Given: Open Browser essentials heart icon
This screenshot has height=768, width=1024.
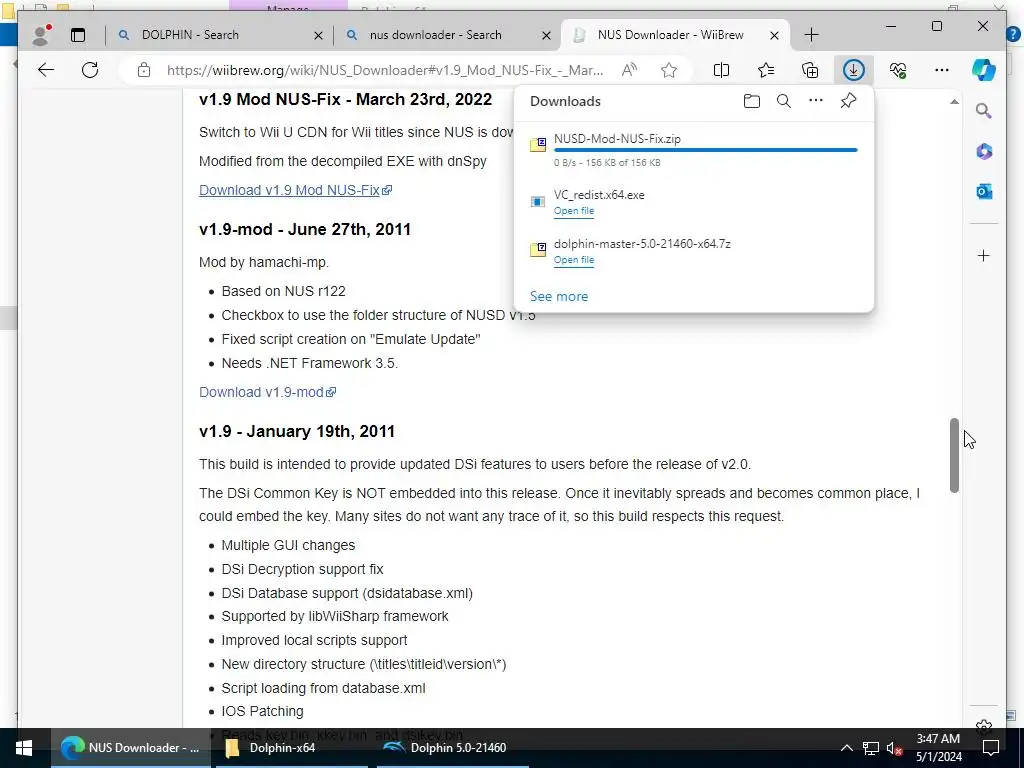Looking at the screenshot, I should click(x=898, y=70).
